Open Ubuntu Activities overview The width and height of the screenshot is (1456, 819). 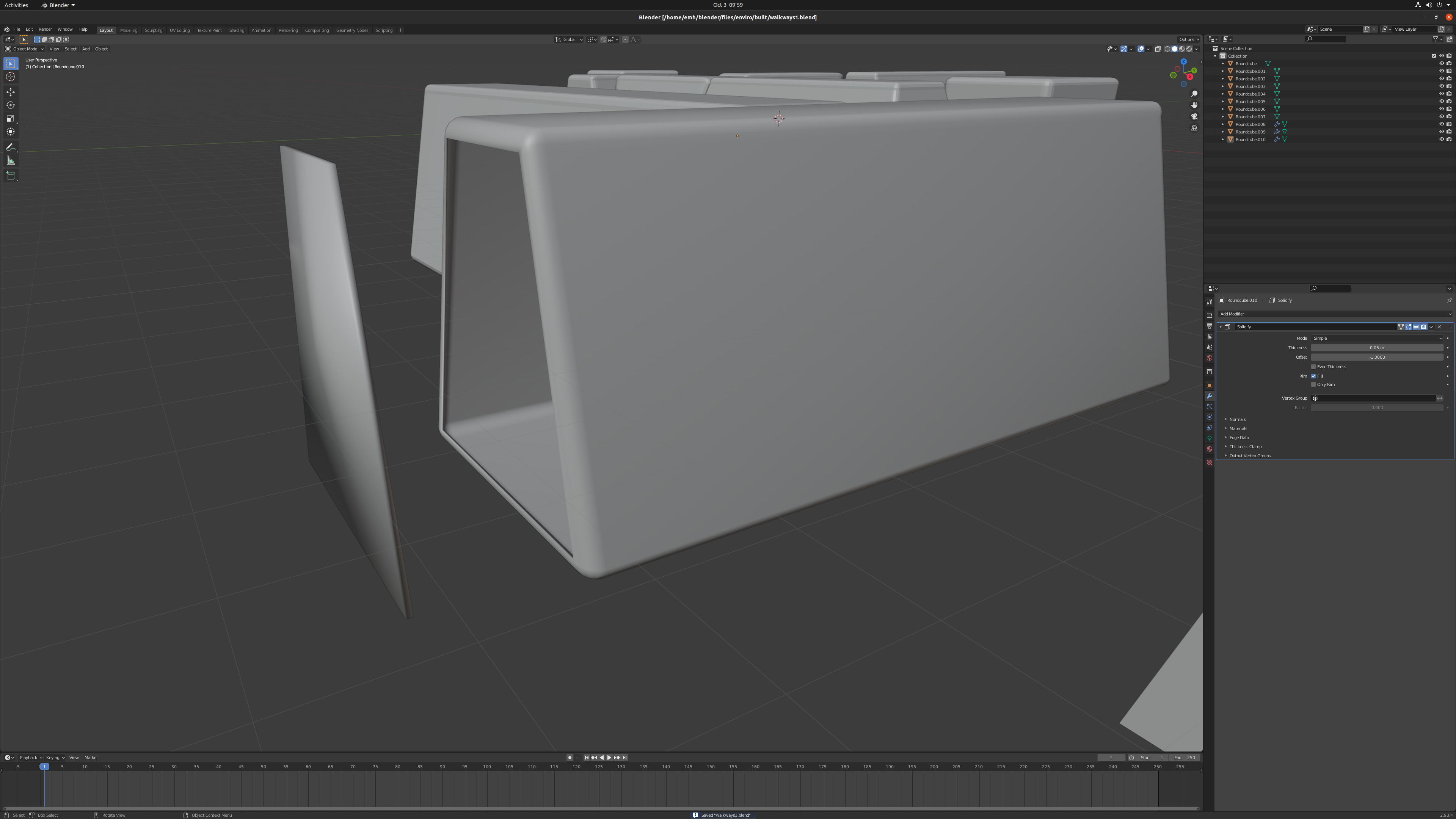[x=16, y=5]
